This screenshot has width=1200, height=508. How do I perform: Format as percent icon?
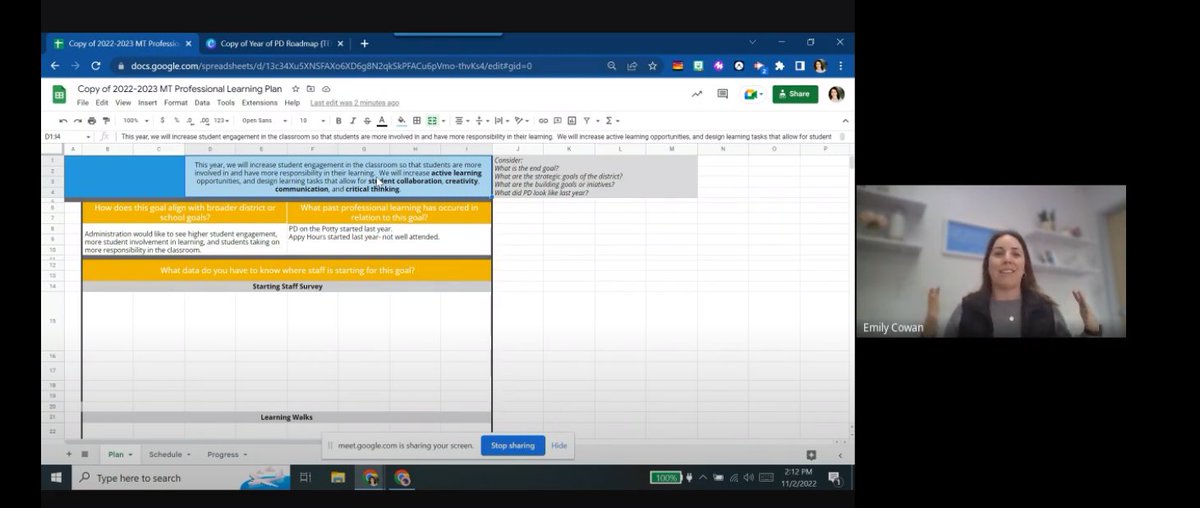pyautogui.click(x=176, y=120)
